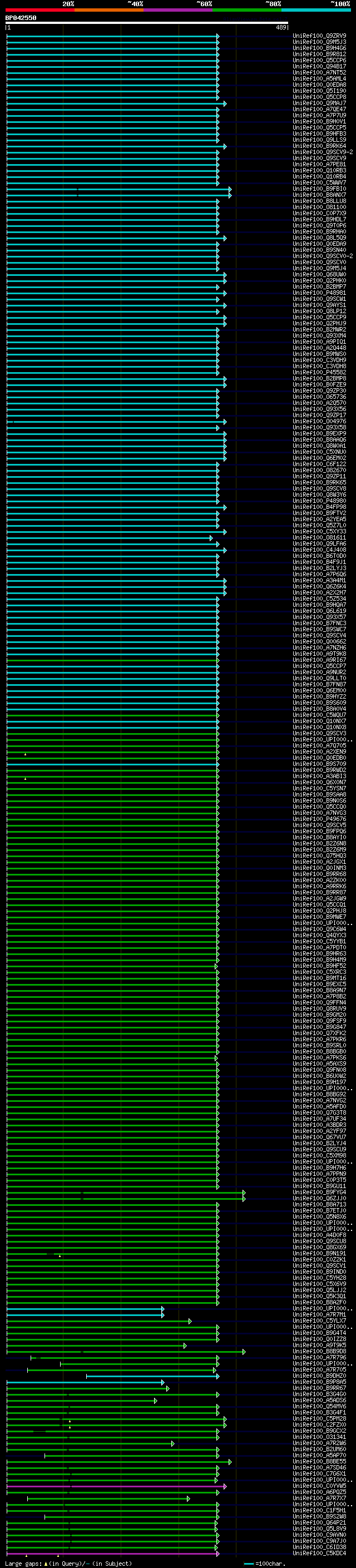356x1568 pixels.
Task: Select the UniRef100_B9RR67 label
Action: (x=319, y=1388)
